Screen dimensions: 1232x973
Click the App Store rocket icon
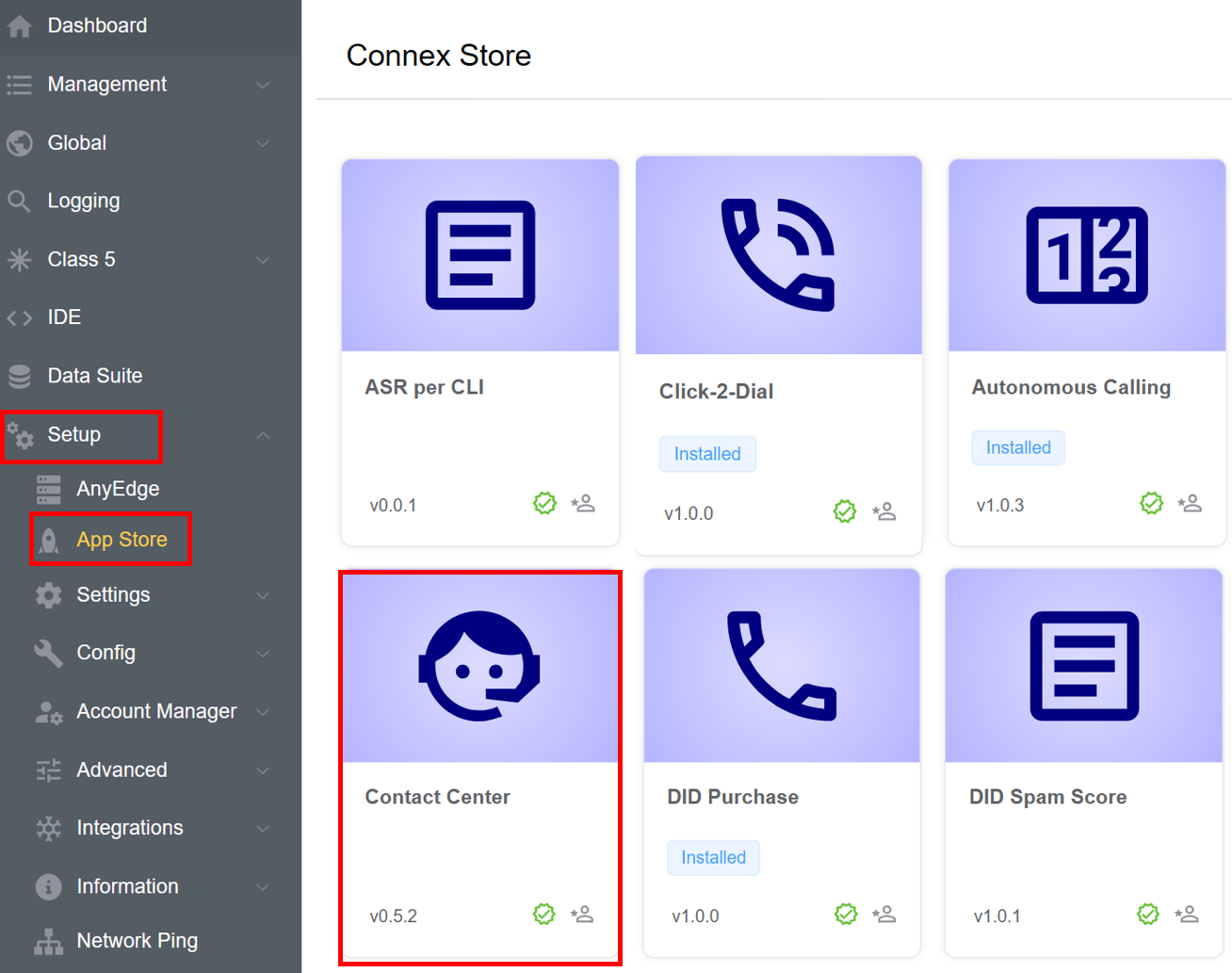[49, 541]
